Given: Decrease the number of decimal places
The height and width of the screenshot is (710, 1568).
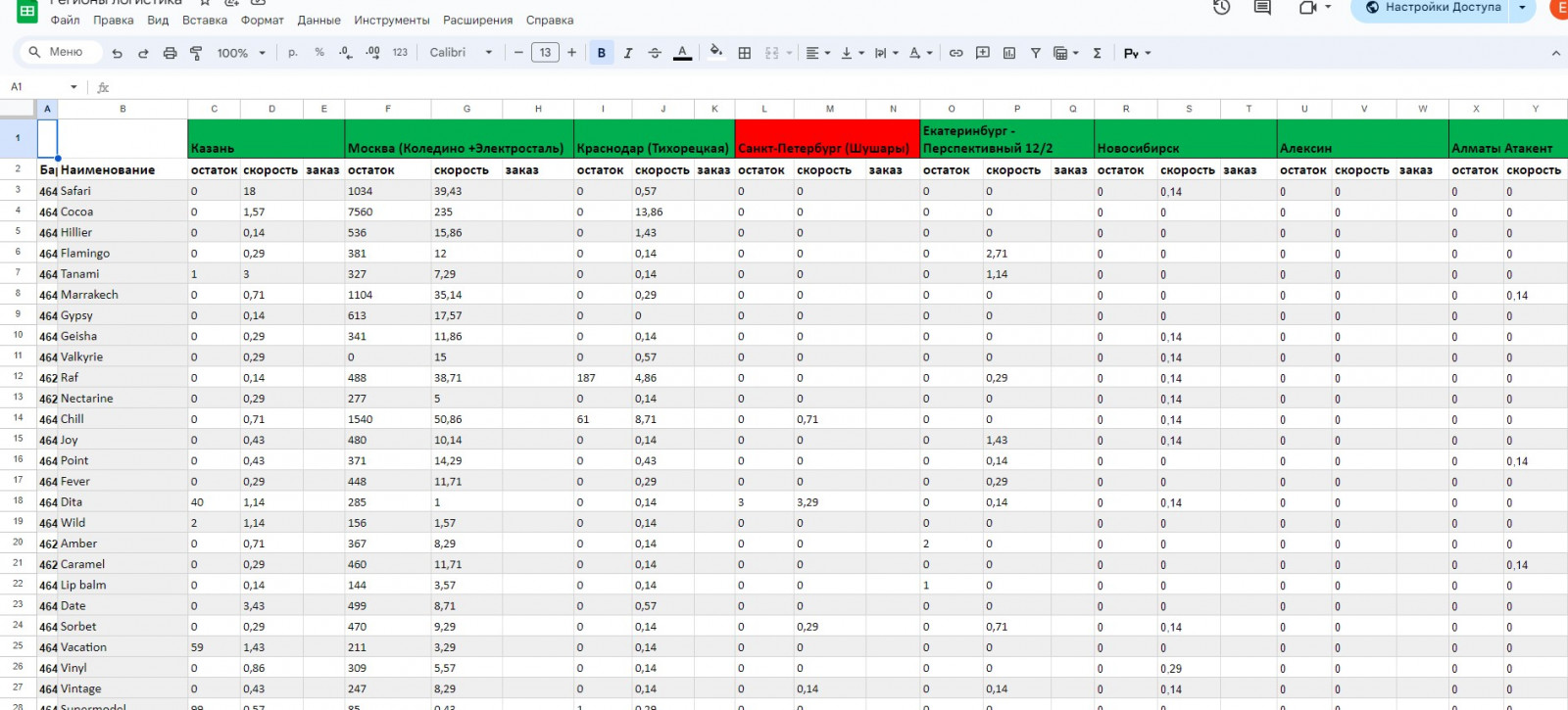Looking at the screenshot, I should (346, 53).
